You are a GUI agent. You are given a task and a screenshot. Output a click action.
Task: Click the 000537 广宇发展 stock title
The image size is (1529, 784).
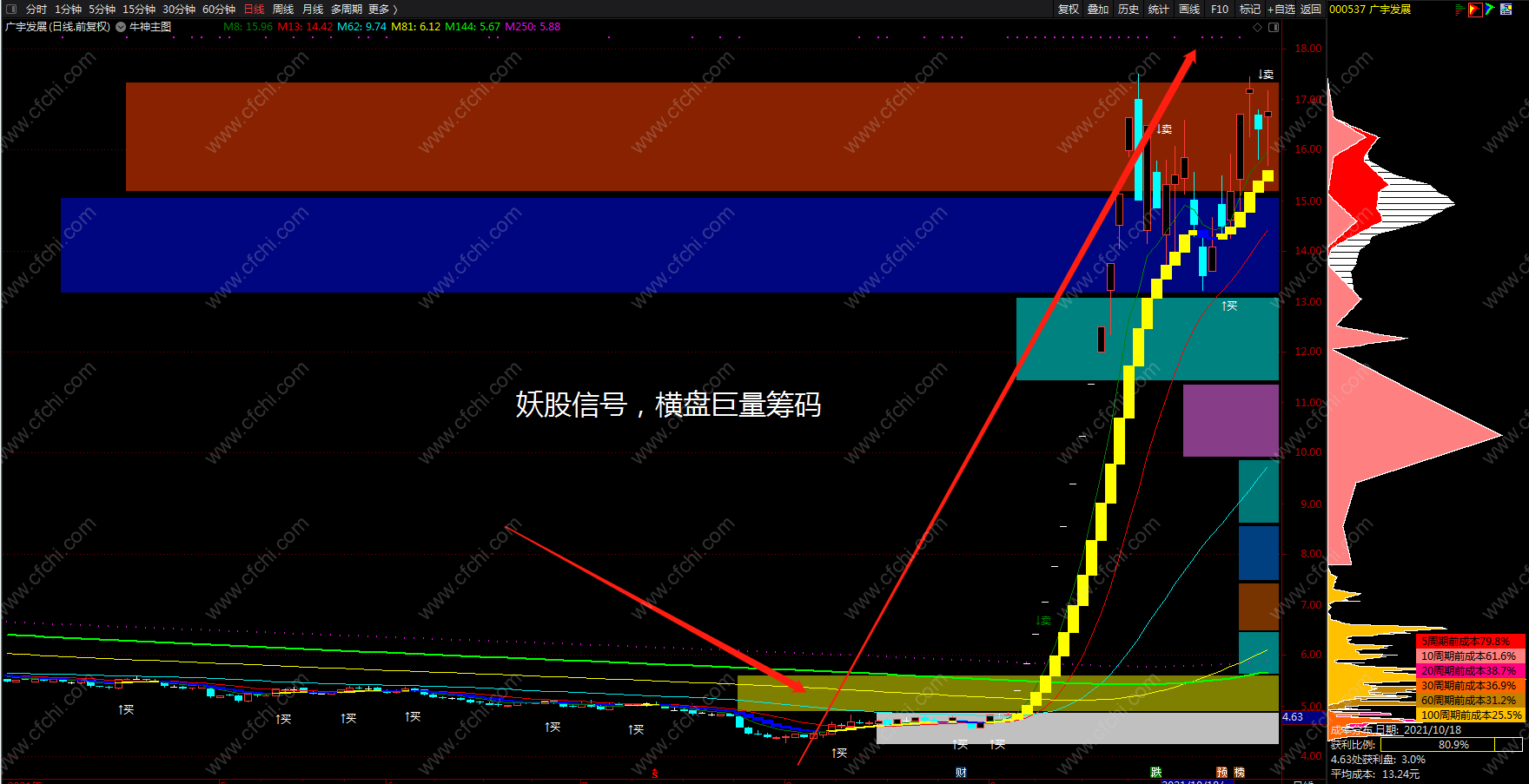pyautogui.click(x=1370, y=10)
